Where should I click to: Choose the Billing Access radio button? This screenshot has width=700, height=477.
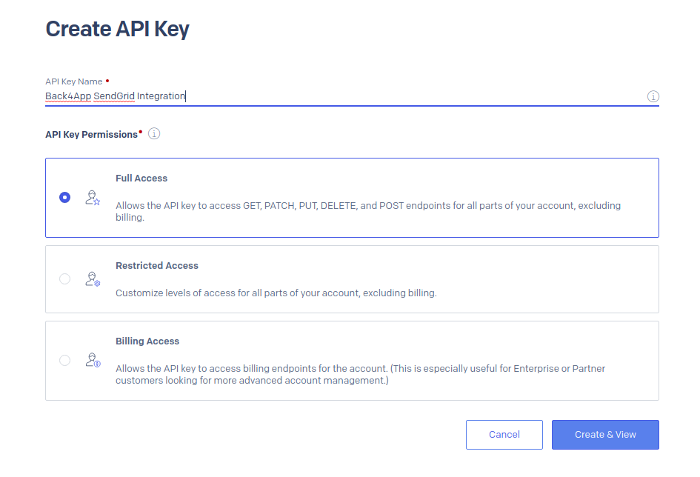[65, 360]
